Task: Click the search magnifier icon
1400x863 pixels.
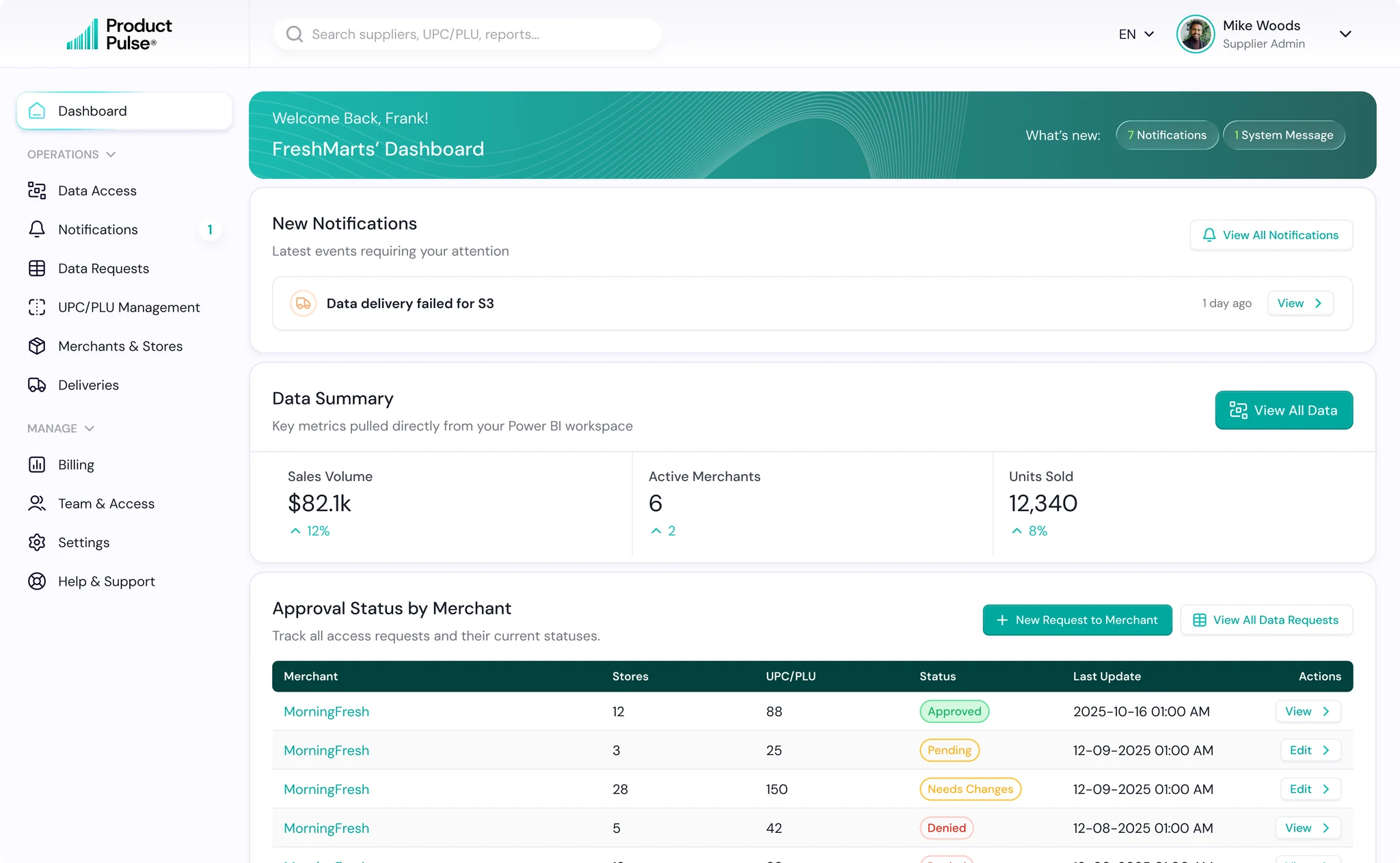Action: 294,34
